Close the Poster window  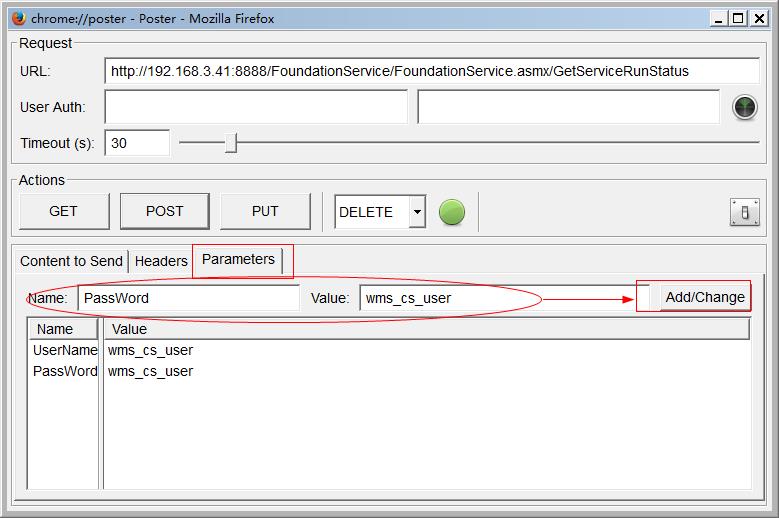pos(759,19)
